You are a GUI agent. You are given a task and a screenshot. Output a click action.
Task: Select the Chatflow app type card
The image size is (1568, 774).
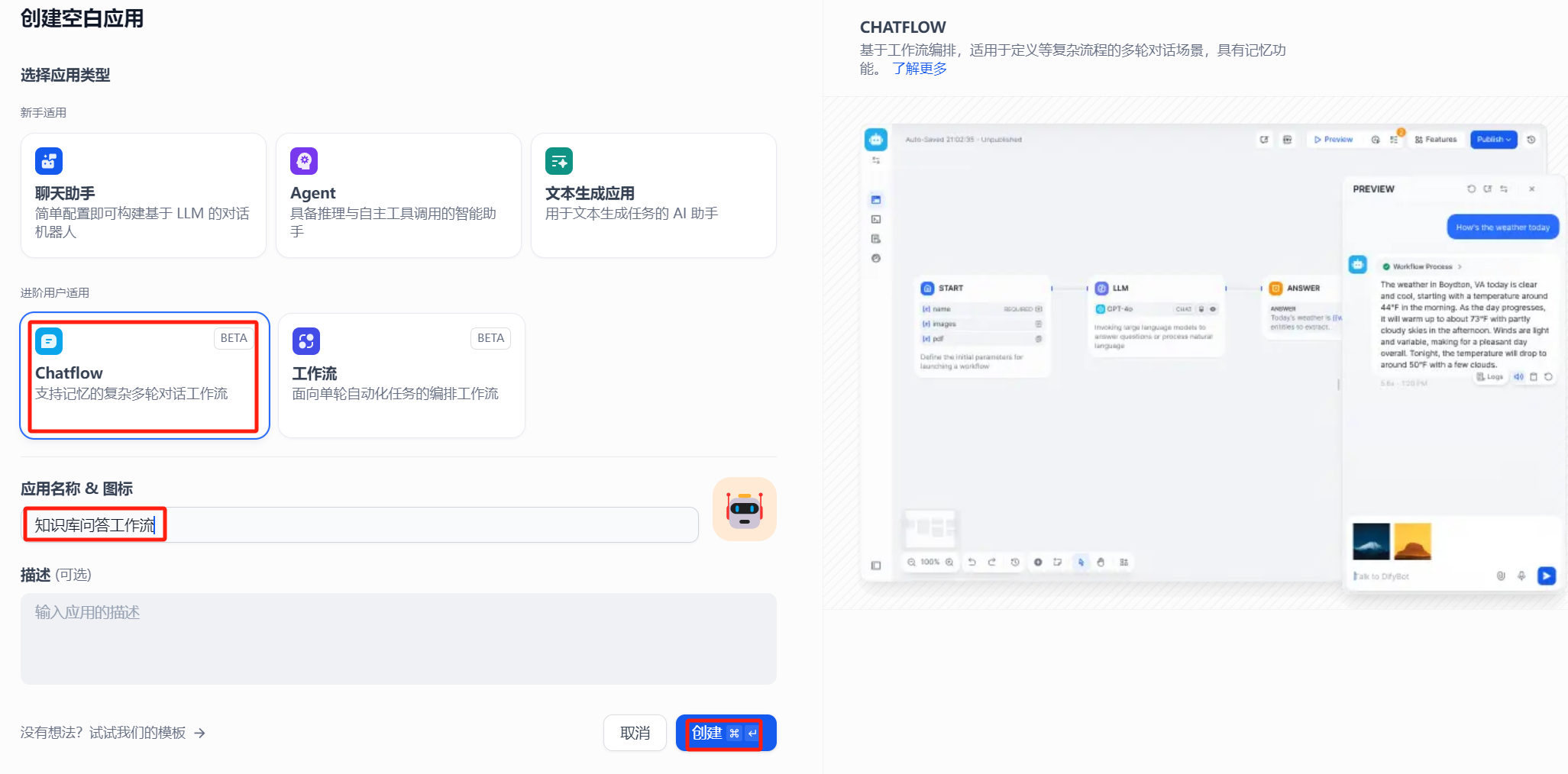[145, 376]
